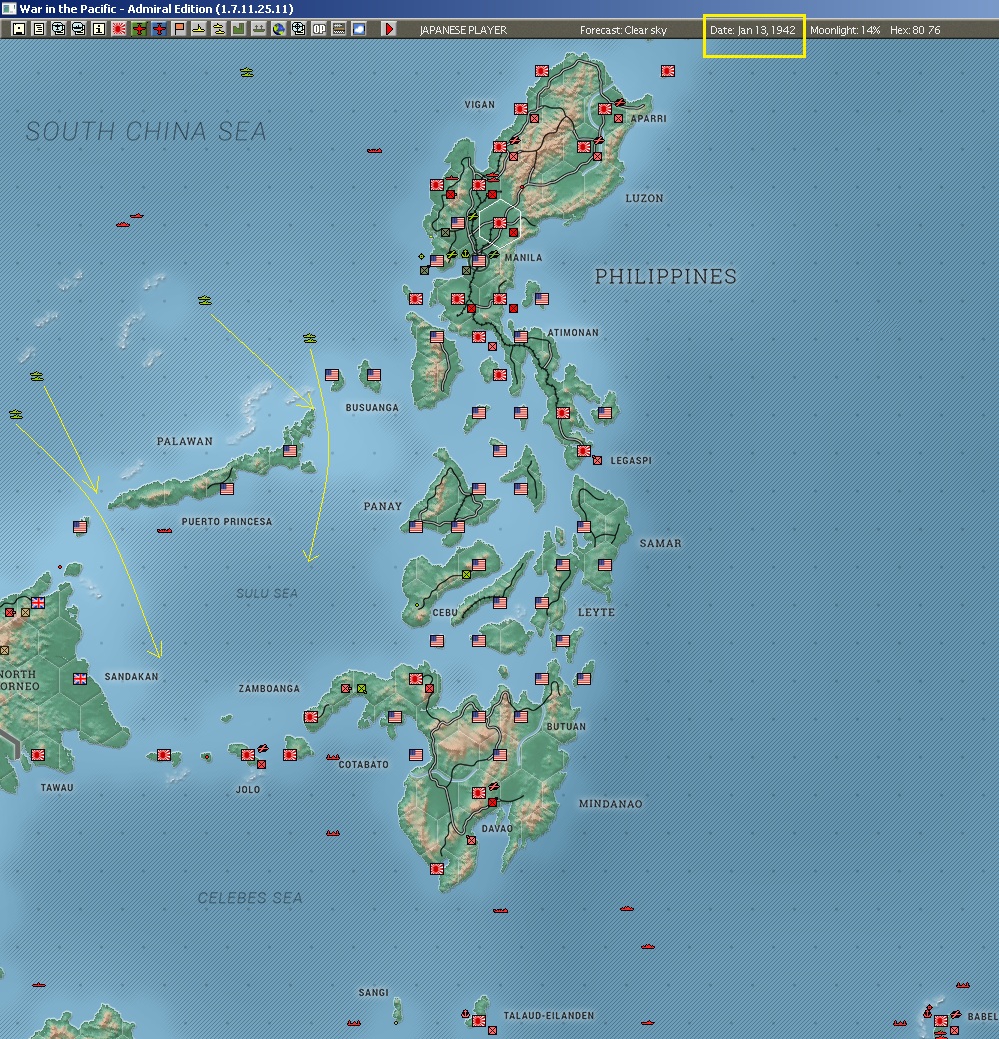This screenshot has width=999, height=1039.
Task: Click the Date: Jan 13, 1942 readout
Action: 753,30
